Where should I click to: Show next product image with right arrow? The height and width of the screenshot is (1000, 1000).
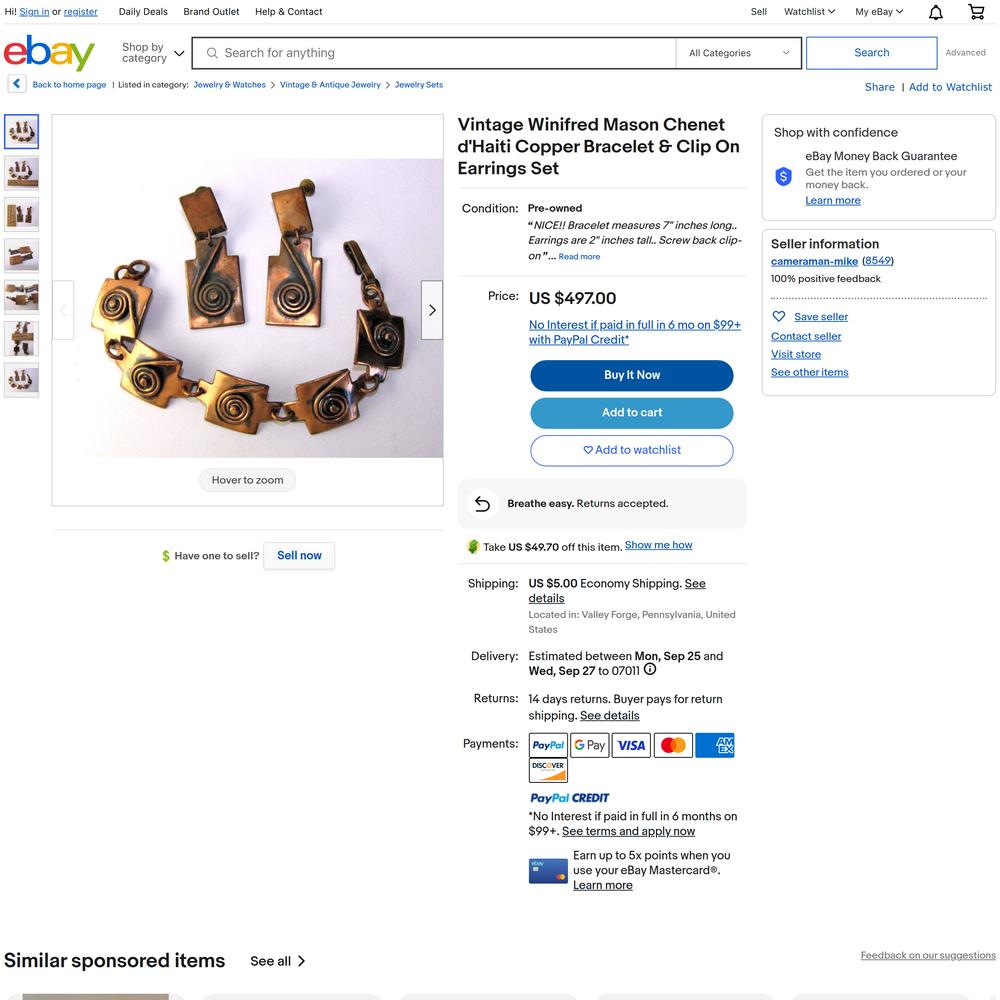tap(432, 310)
